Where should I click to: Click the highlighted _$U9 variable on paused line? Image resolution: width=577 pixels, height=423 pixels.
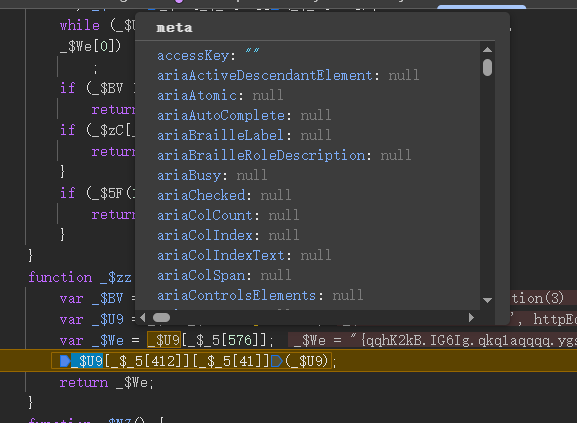pos(87,361)
